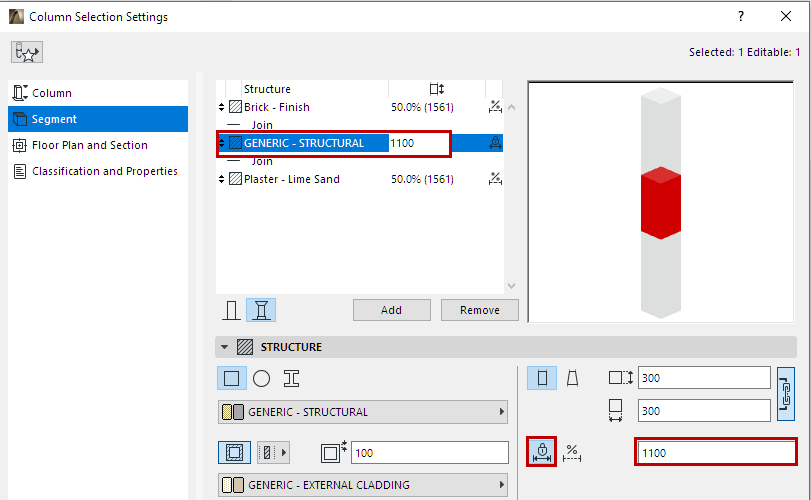811x500 pixels.
Task: Collapse the STRUCTURE panel
Action: click(x=224, y=347)
